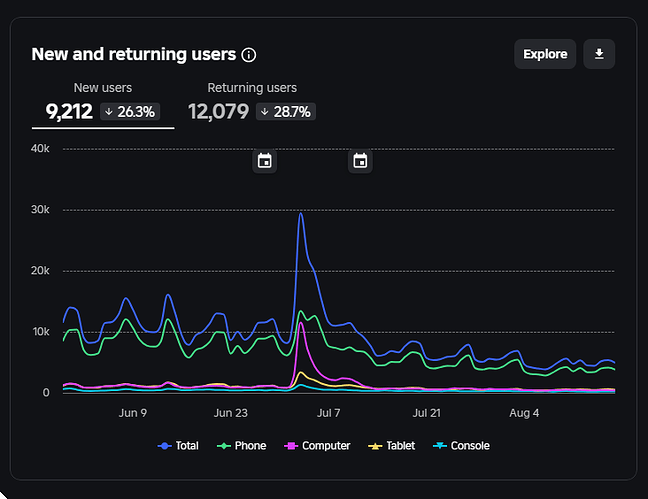Click the 12,079 returning users value
Screen dimensions: 648x499
pos(219,112)
